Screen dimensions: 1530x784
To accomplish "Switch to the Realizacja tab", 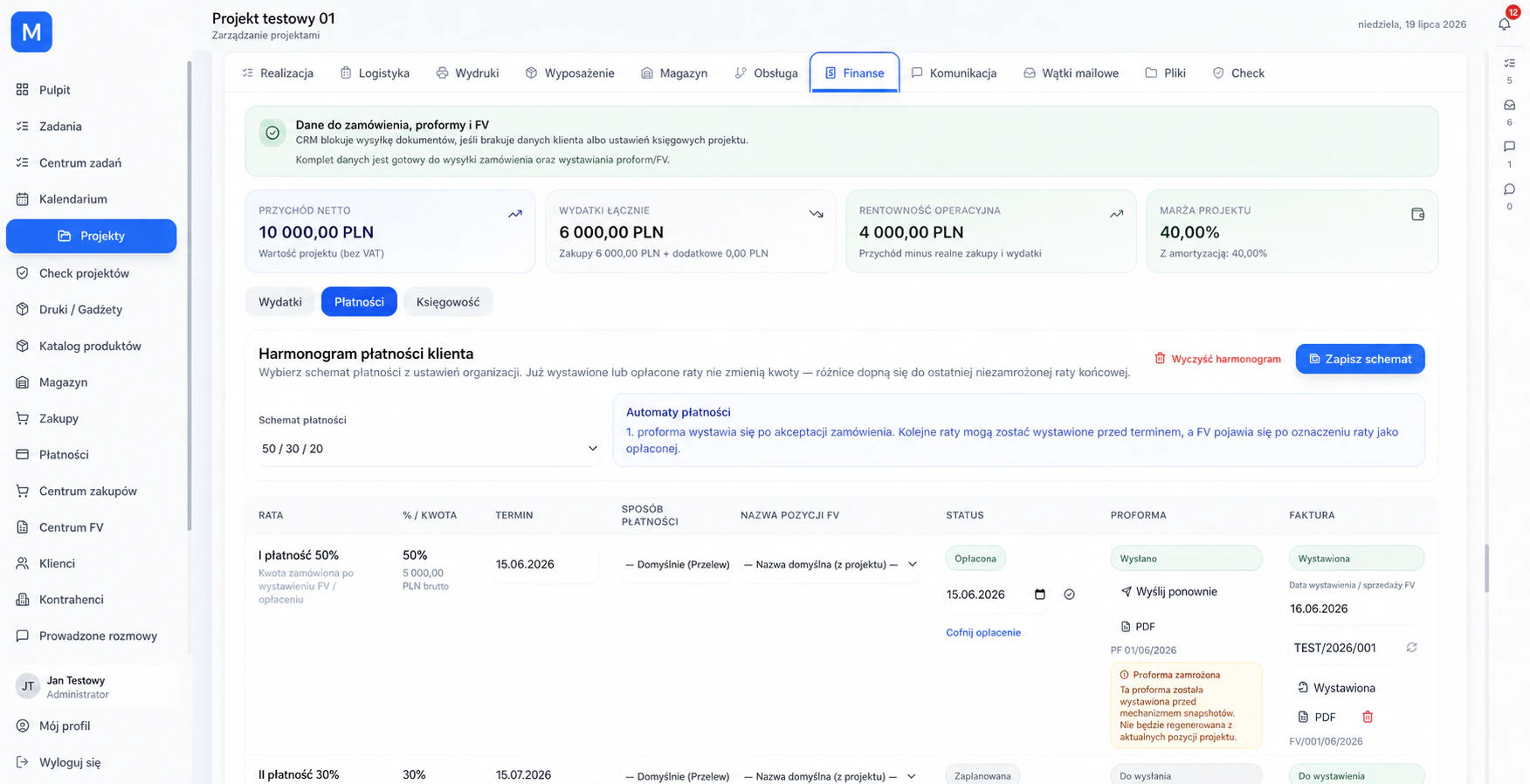I will point(278,73).
